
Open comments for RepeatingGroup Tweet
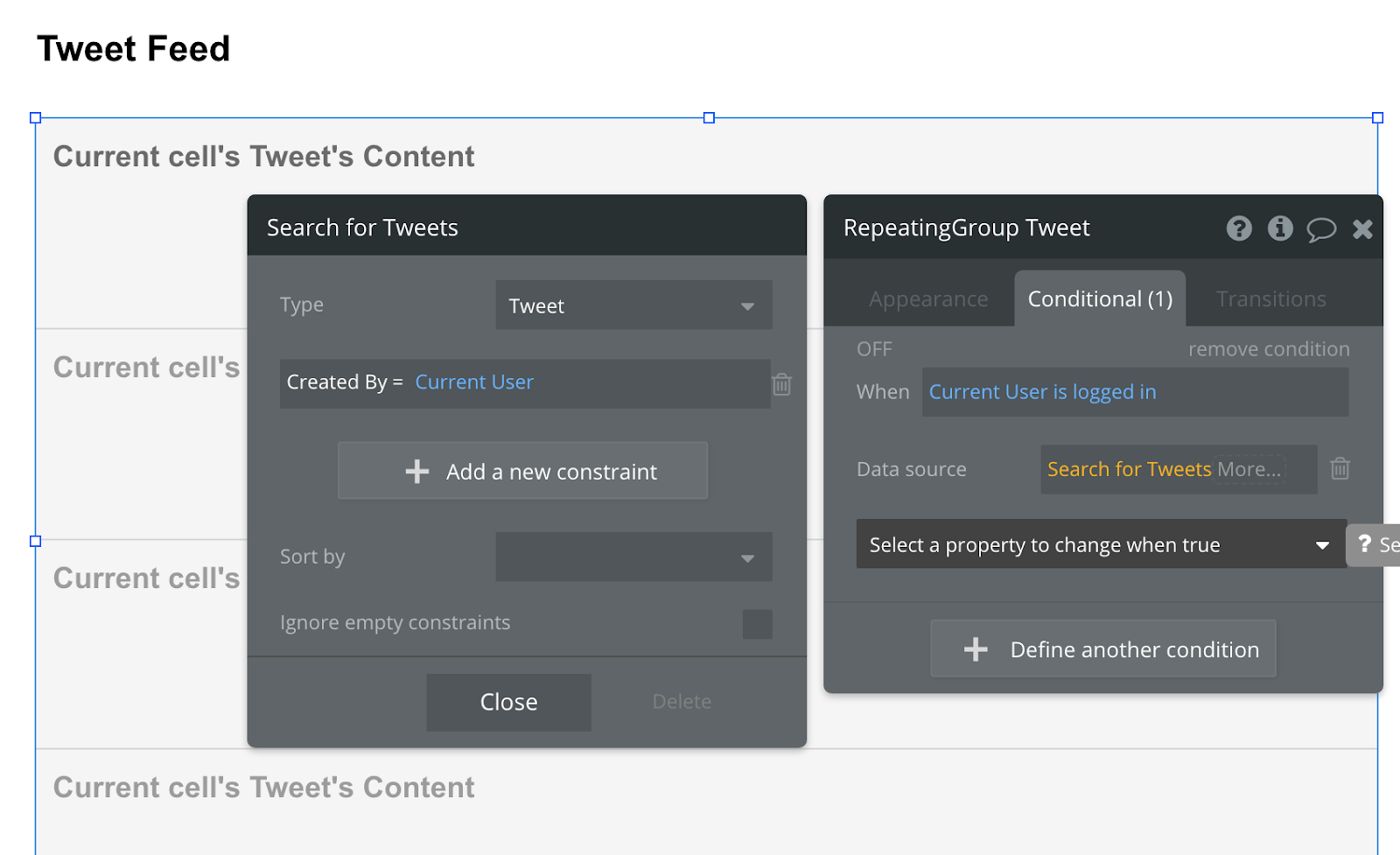point(1321,228)
